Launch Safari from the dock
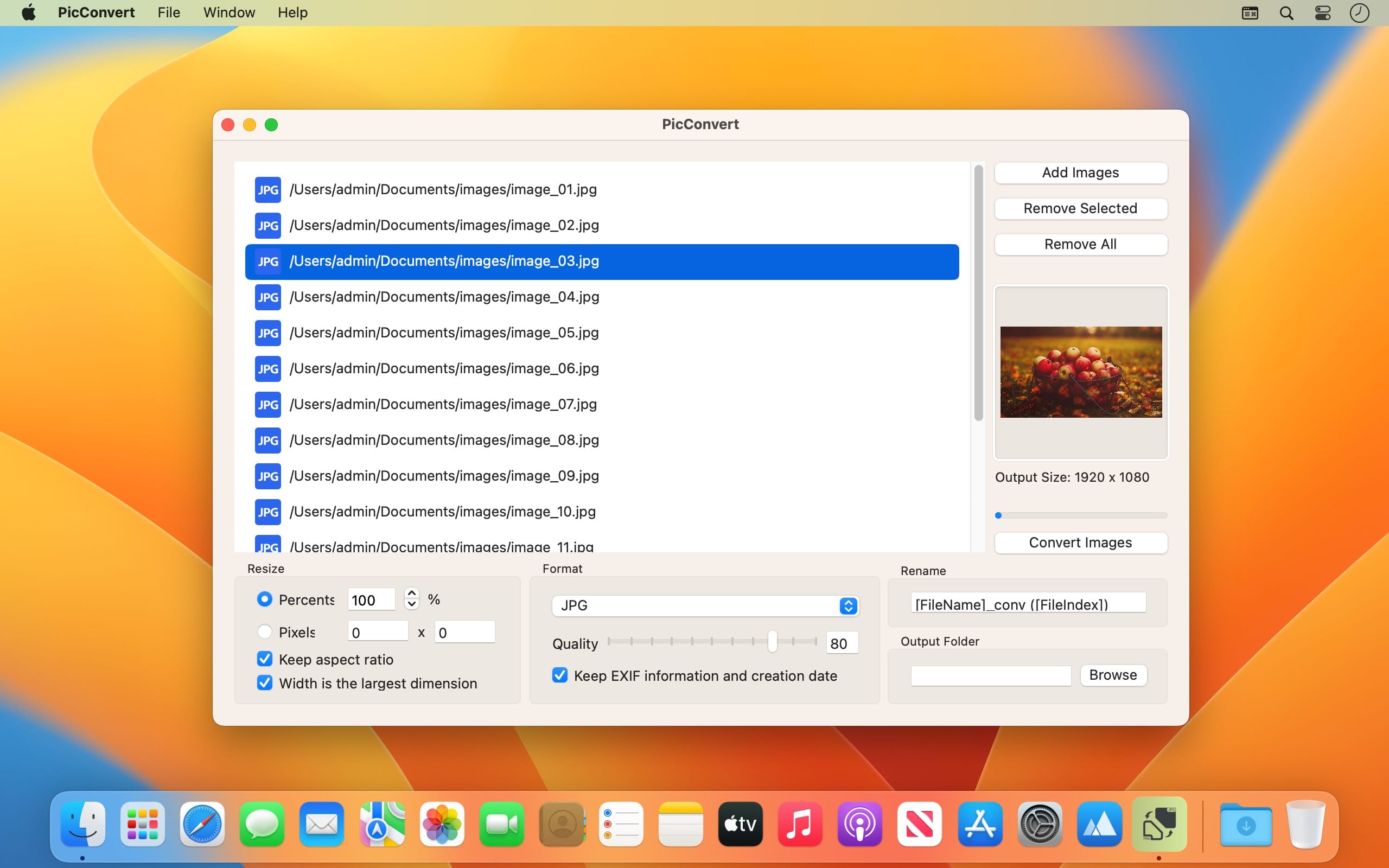This screenshot has height=868, width=1389. [x=202, y=825]
